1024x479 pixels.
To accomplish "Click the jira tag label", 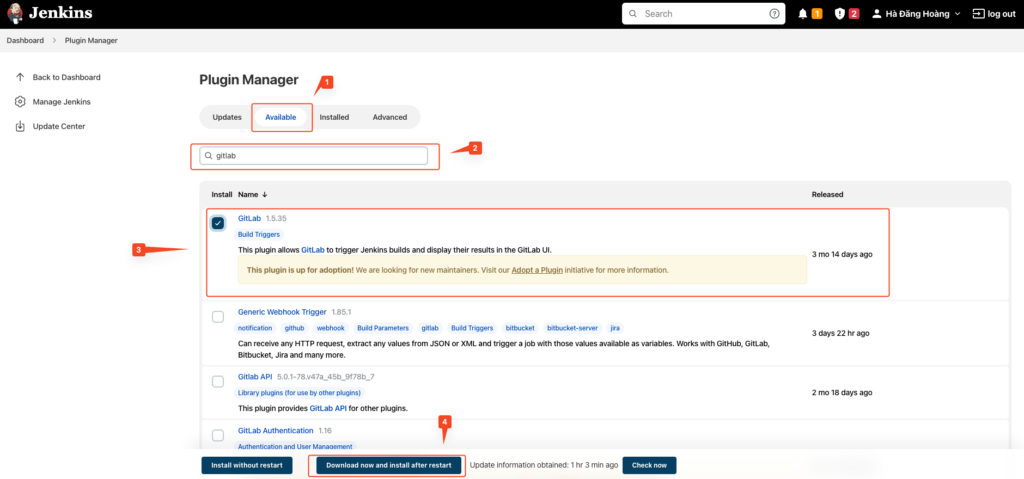I will click(x=615, y=328).
